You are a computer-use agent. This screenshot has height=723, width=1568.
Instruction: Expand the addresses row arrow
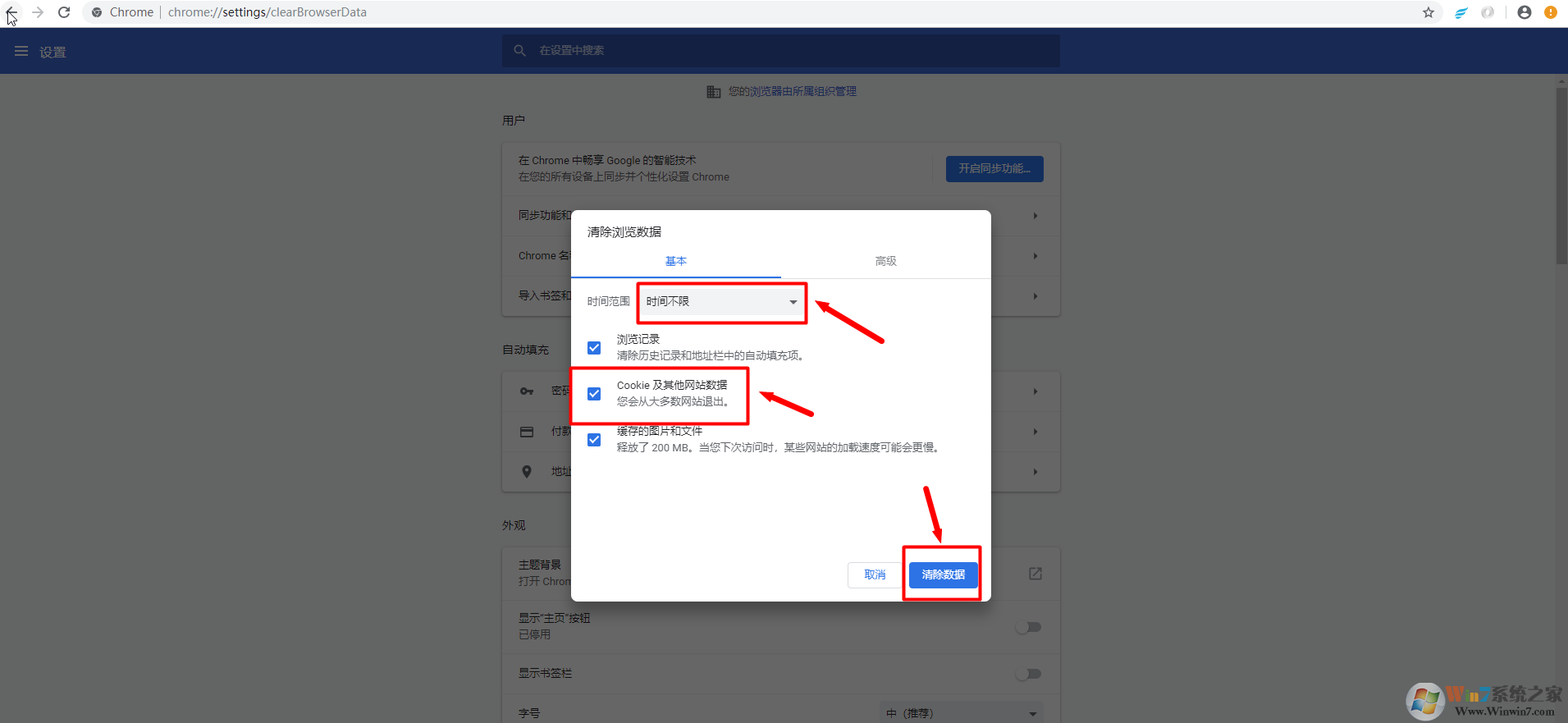click(x=1035, y=472)
